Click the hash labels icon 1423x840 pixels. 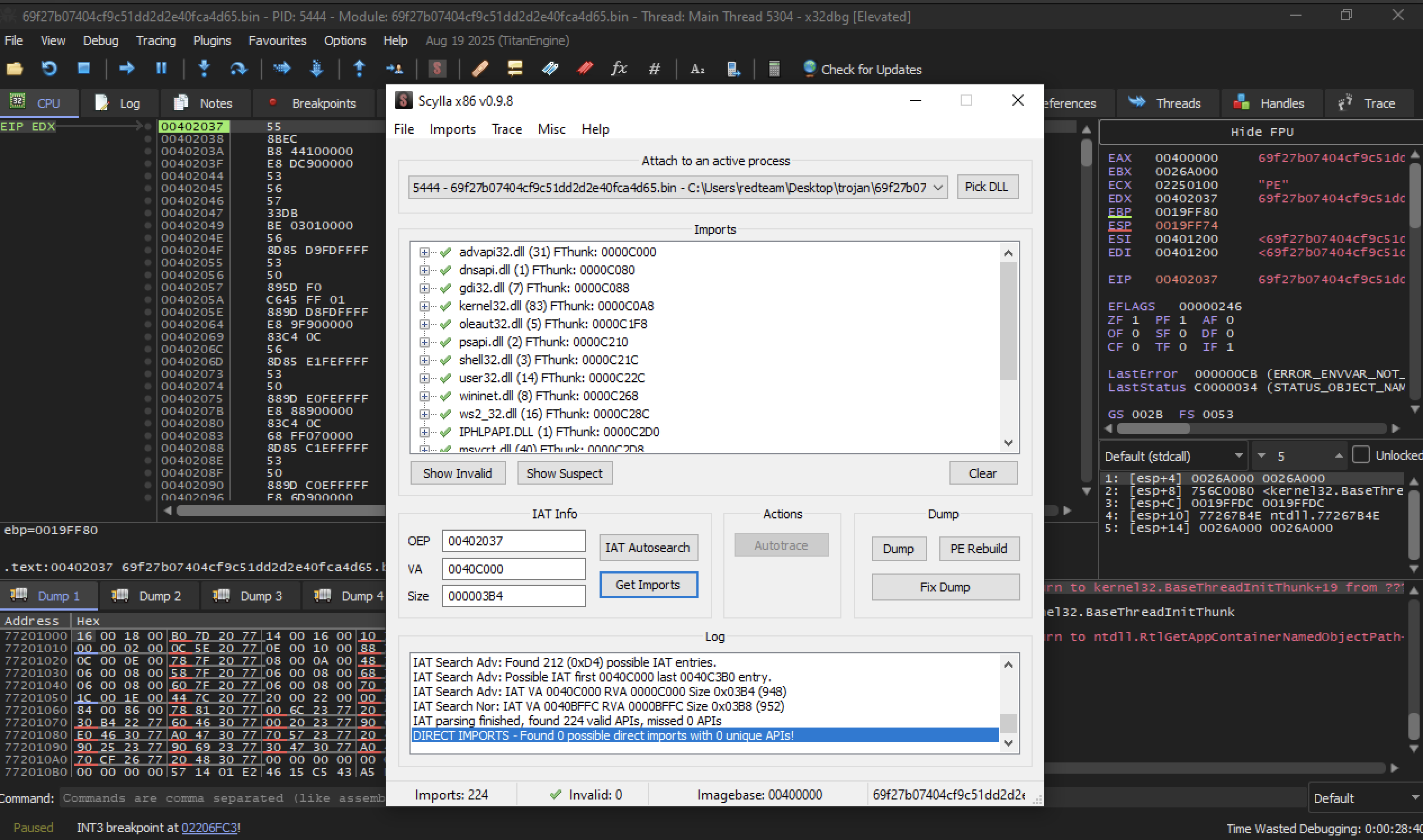coord(654,69)
